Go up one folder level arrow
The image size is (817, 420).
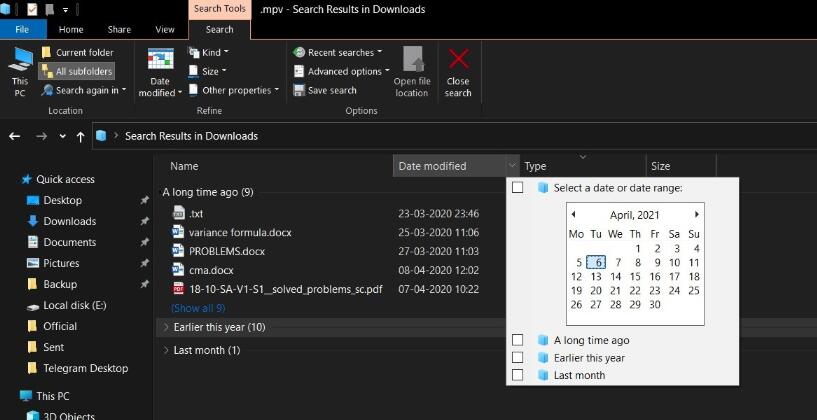pos(80,137)
